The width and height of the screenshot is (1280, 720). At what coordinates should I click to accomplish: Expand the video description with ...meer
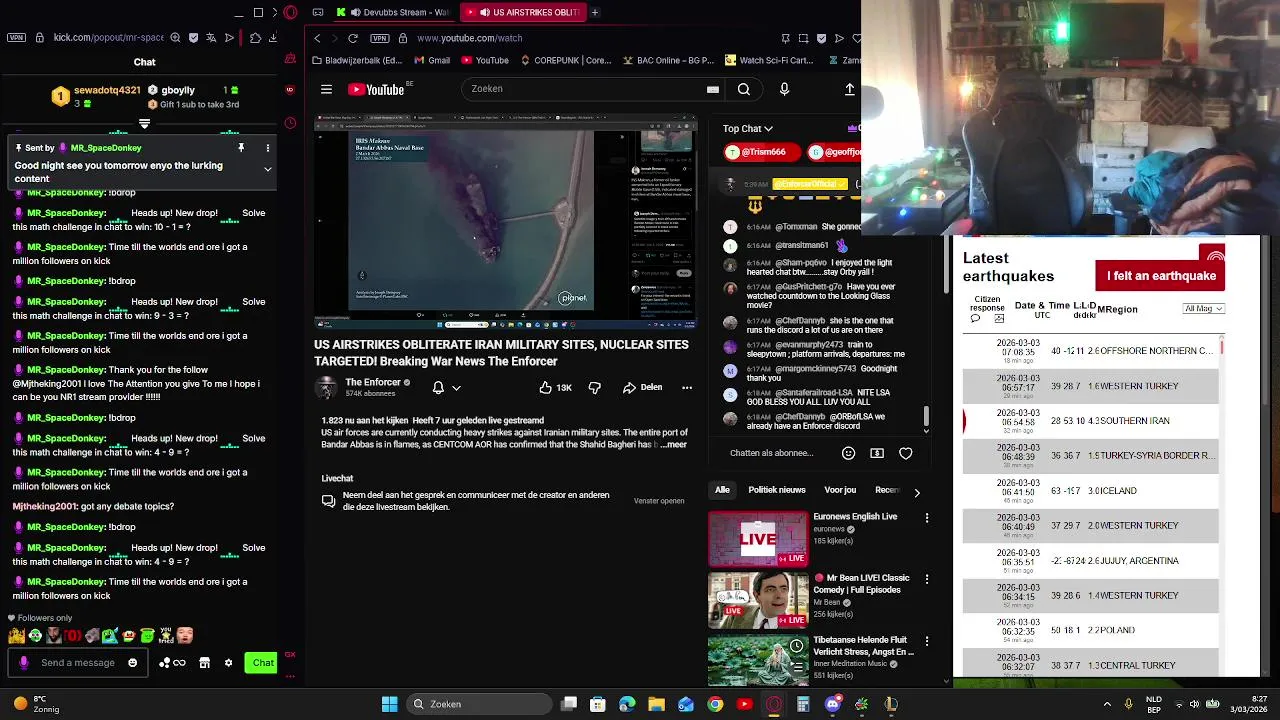[x=675, y=444]
